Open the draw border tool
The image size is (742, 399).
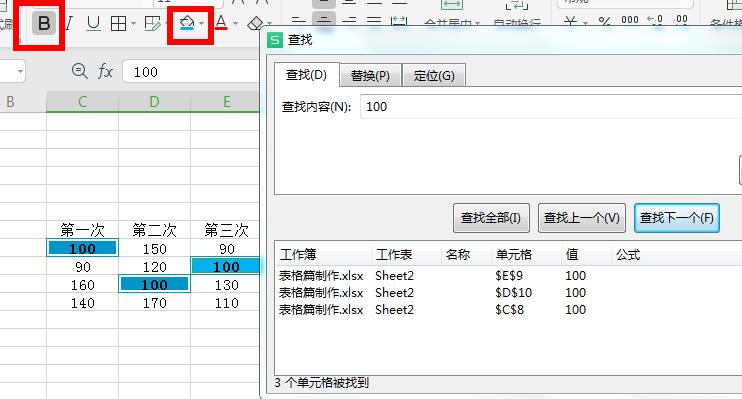[152, 23]
